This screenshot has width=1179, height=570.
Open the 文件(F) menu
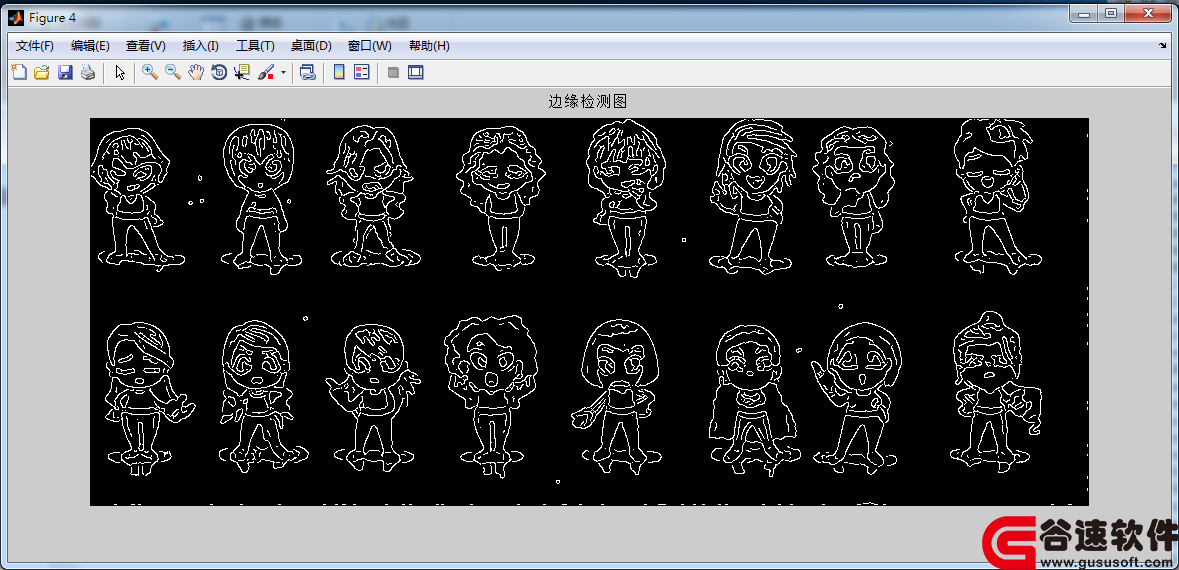pos(35,46)
